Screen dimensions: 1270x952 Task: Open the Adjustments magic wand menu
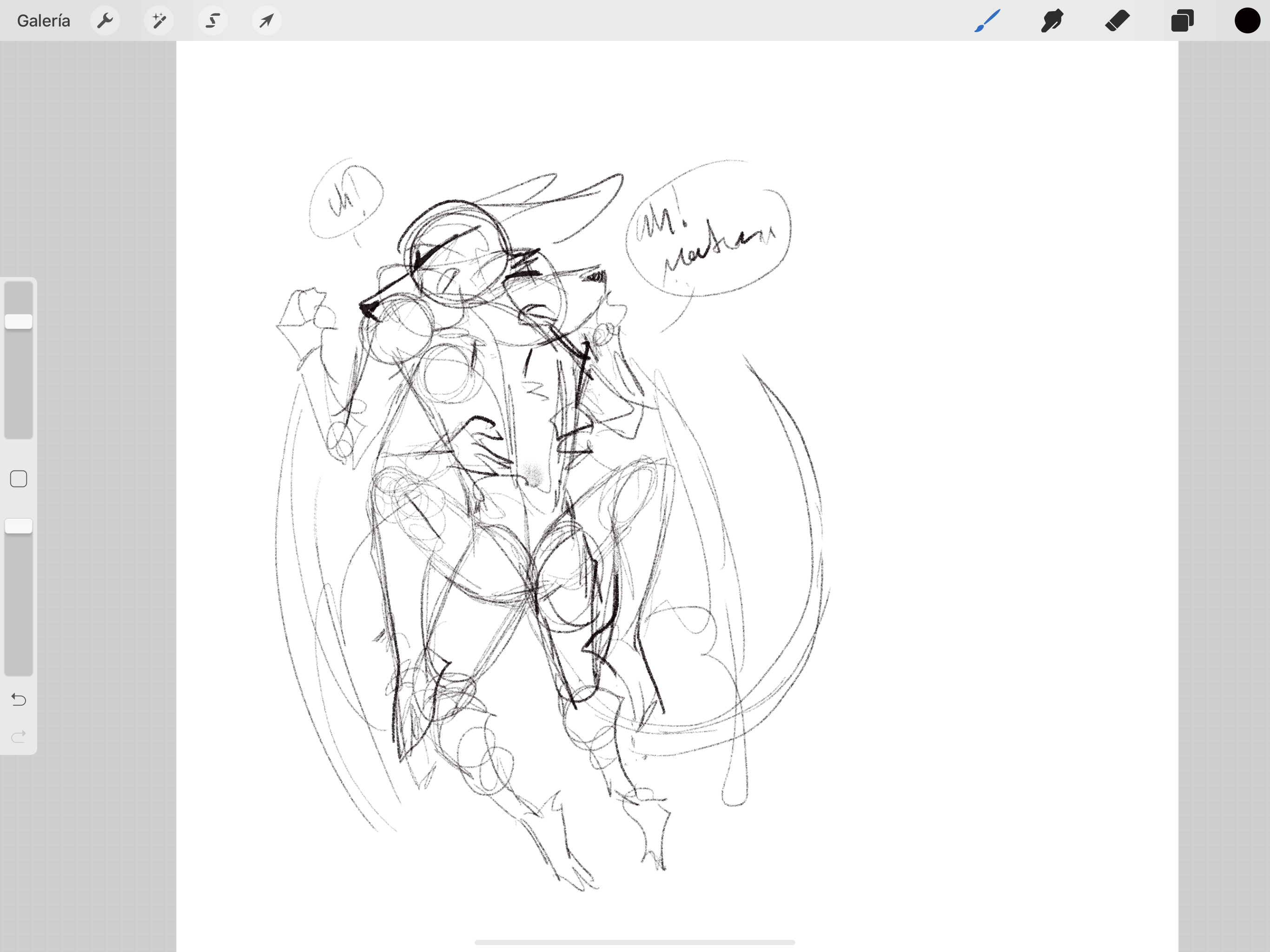click(x=159, y=20)
